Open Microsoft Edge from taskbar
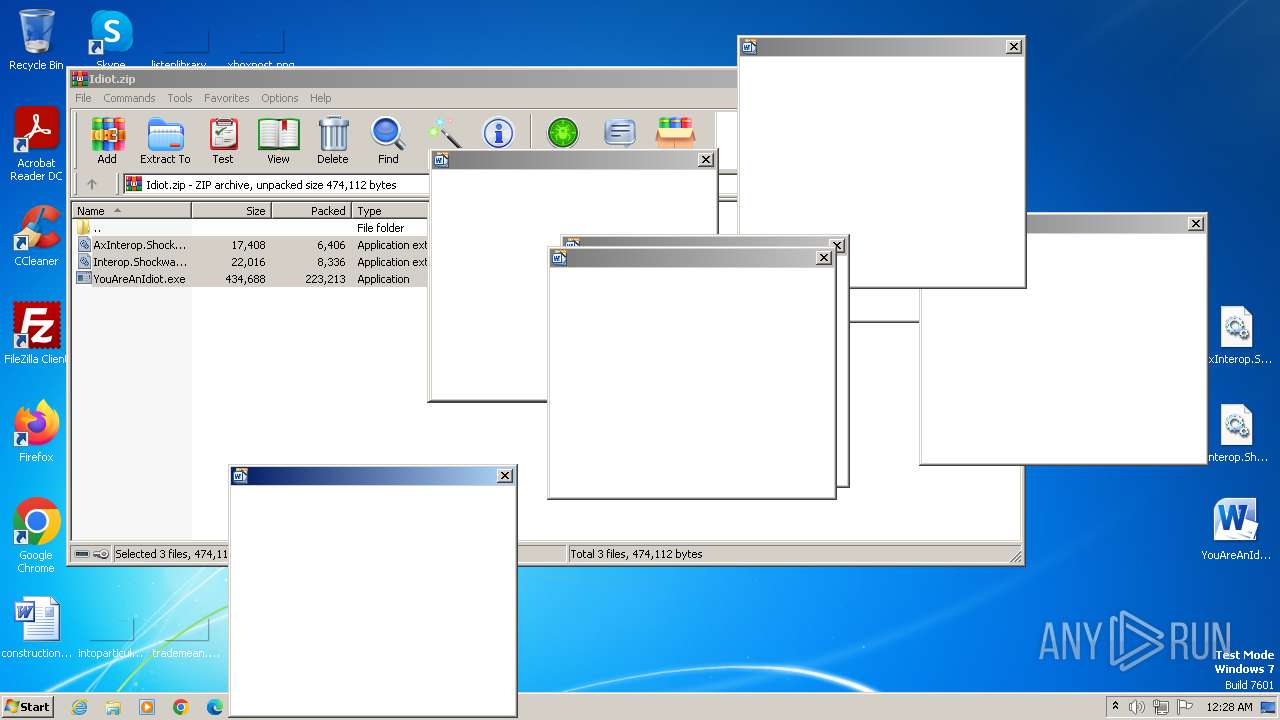The width and height of the screenshot is (1280, 720). pyautogui.click(x=215, y=707)
